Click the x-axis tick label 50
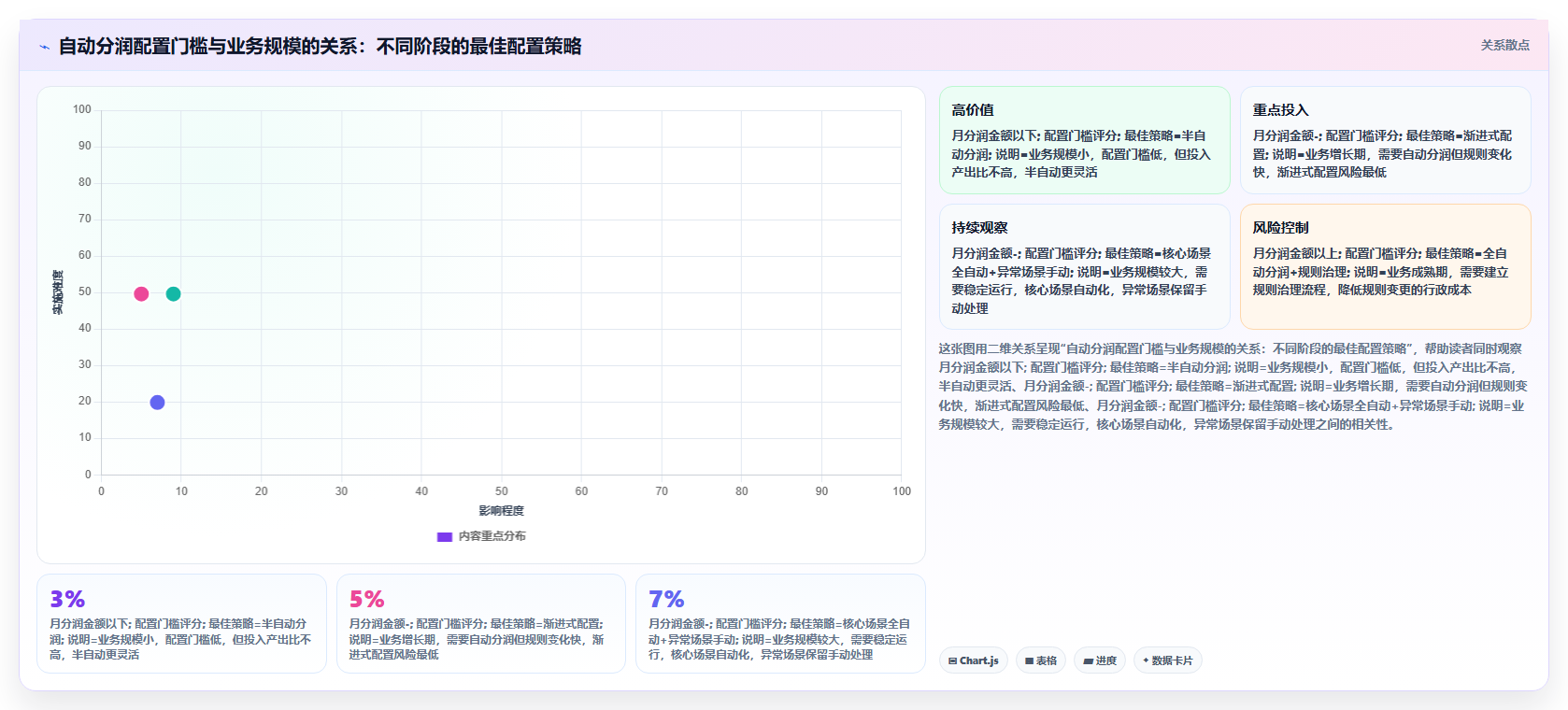This screenshot has height=710, width=1568. 502,491
